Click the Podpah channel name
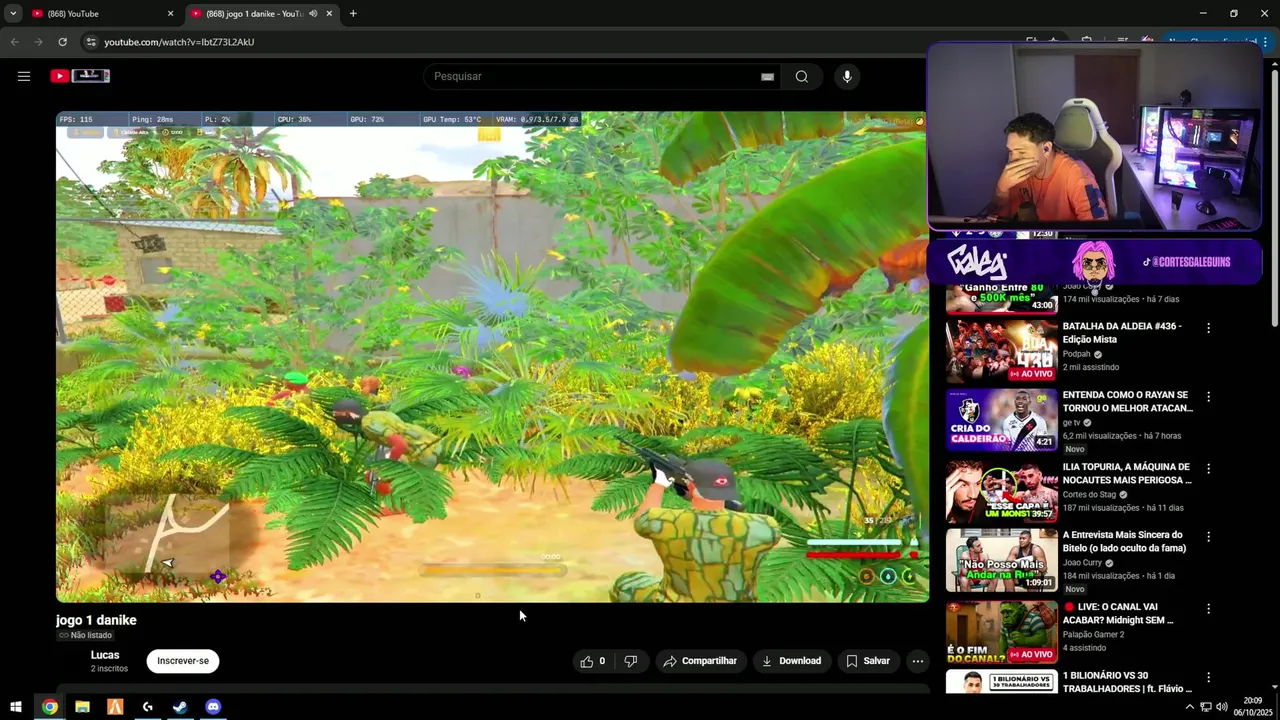1280x720 pixels. coord(1076,354)
